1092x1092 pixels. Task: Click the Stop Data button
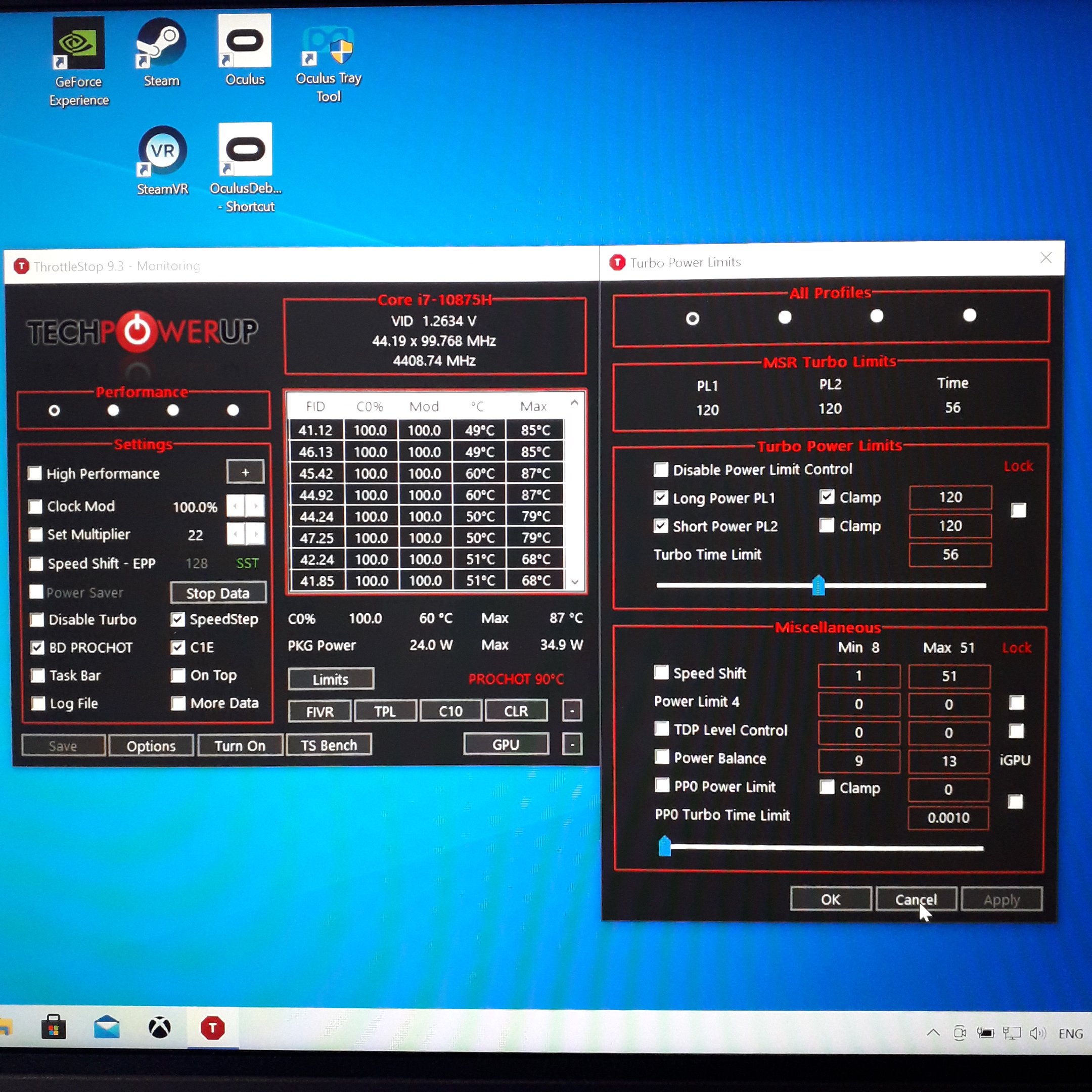[217, 593]
